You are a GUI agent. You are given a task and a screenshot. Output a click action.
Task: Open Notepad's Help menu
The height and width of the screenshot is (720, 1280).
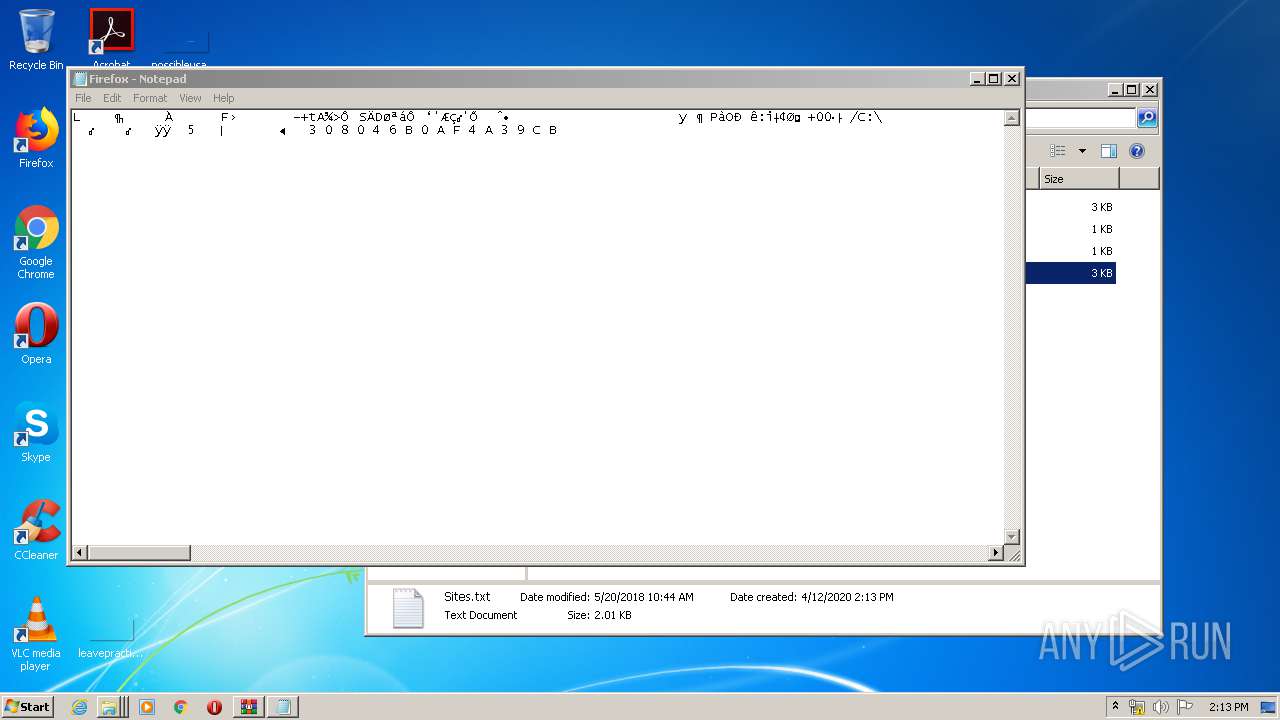tap(224, 98)
